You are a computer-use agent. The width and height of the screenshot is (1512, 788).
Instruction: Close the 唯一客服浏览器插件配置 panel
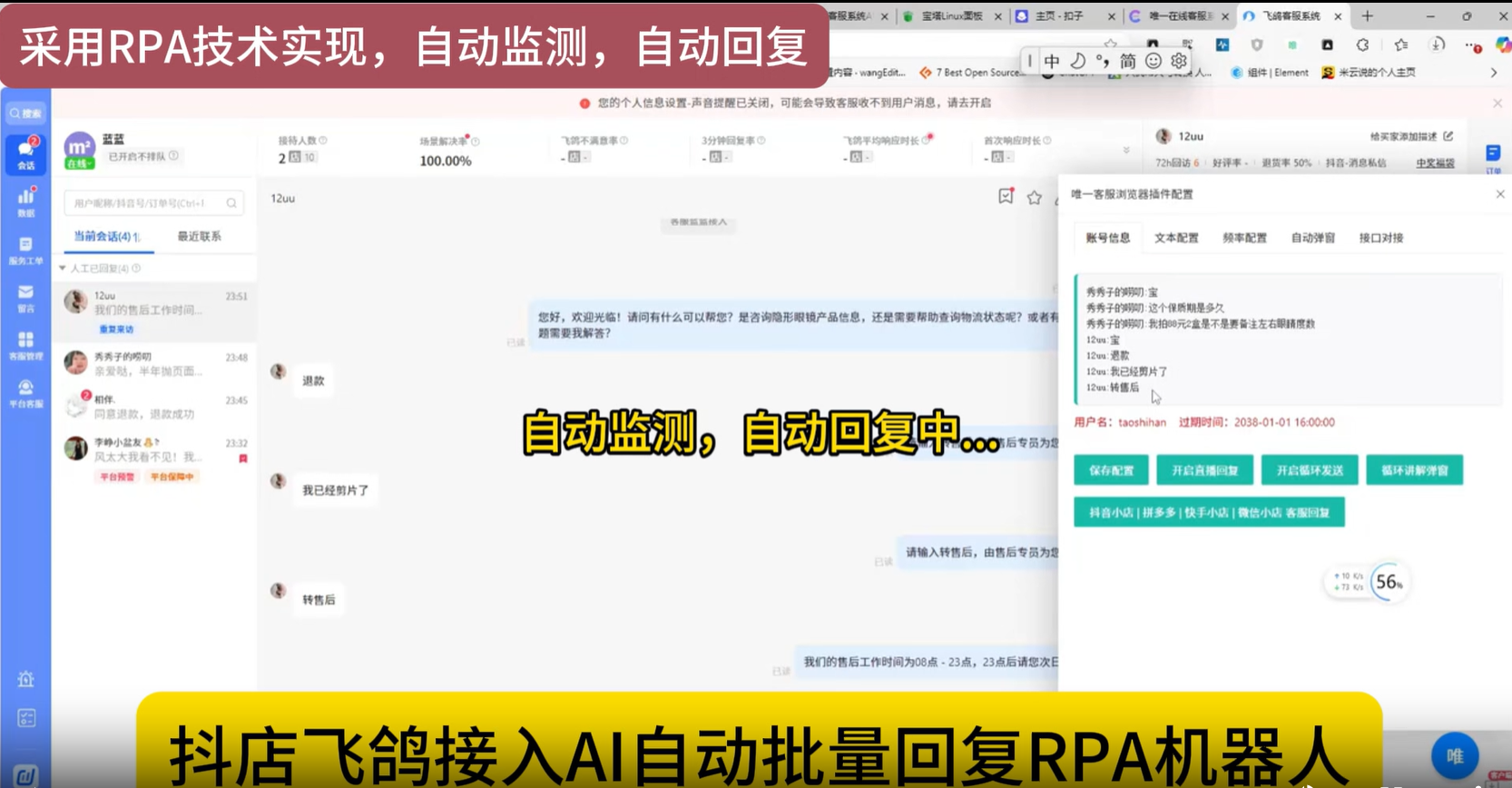[1500, 194]
